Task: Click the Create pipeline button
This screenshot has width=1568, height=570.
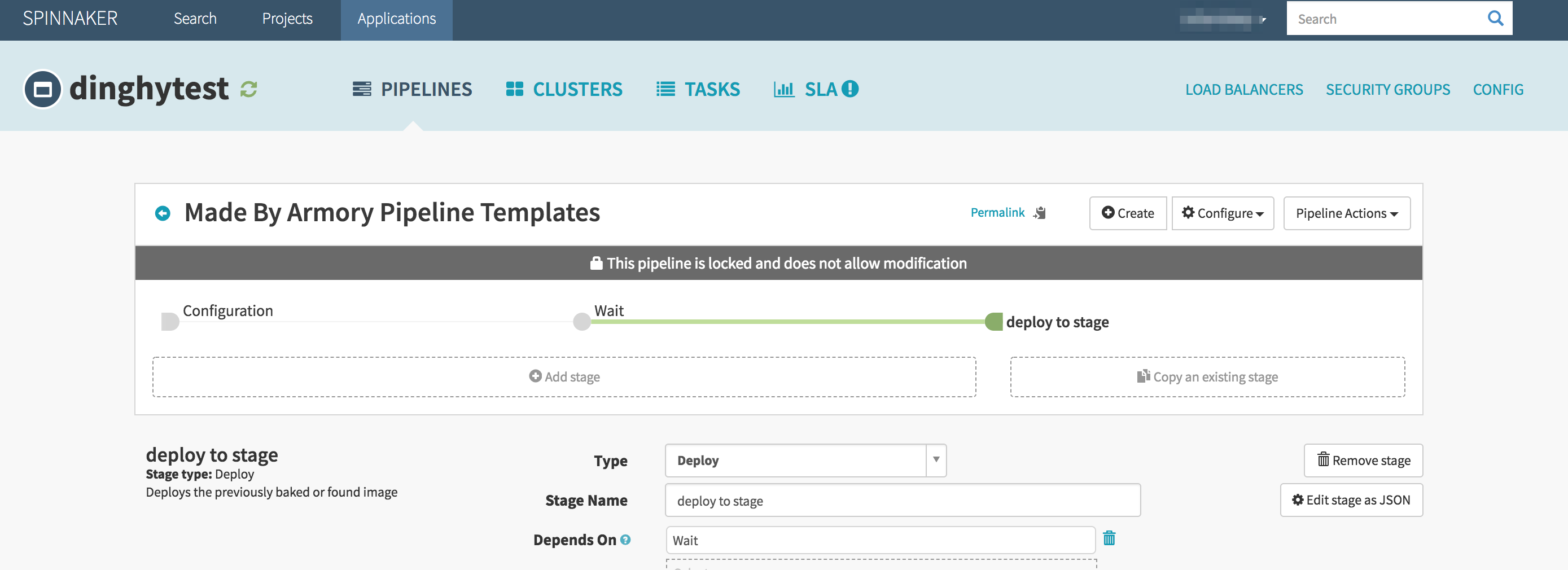Action: coord(1127,213)
